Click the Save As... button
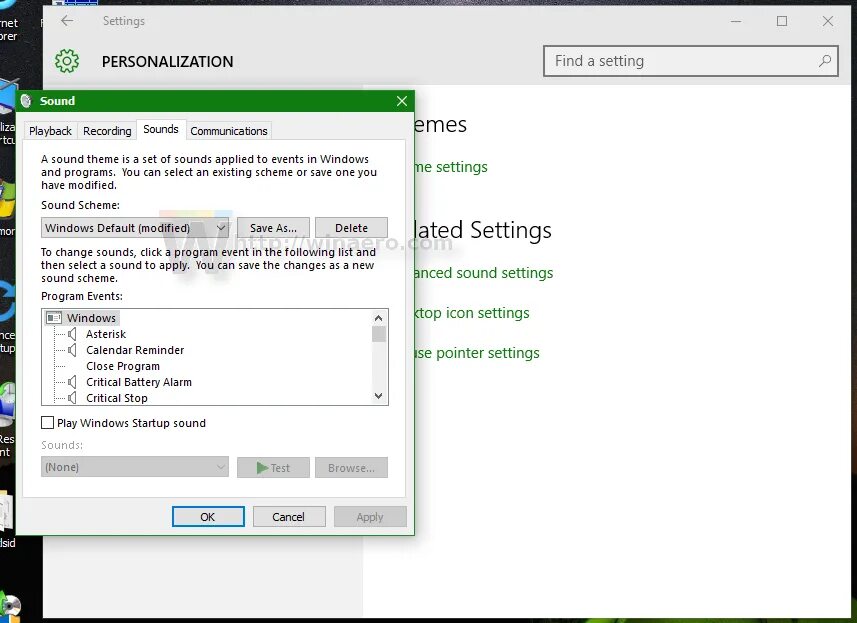The image size is (857, 623). tap(273, 228)
